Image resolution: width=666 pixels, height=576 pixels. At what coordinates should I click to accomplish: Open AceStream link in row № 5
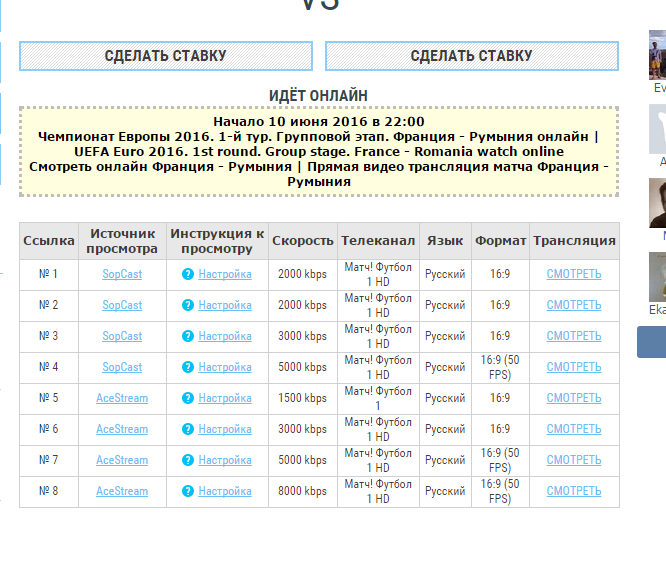pos(122,398)
